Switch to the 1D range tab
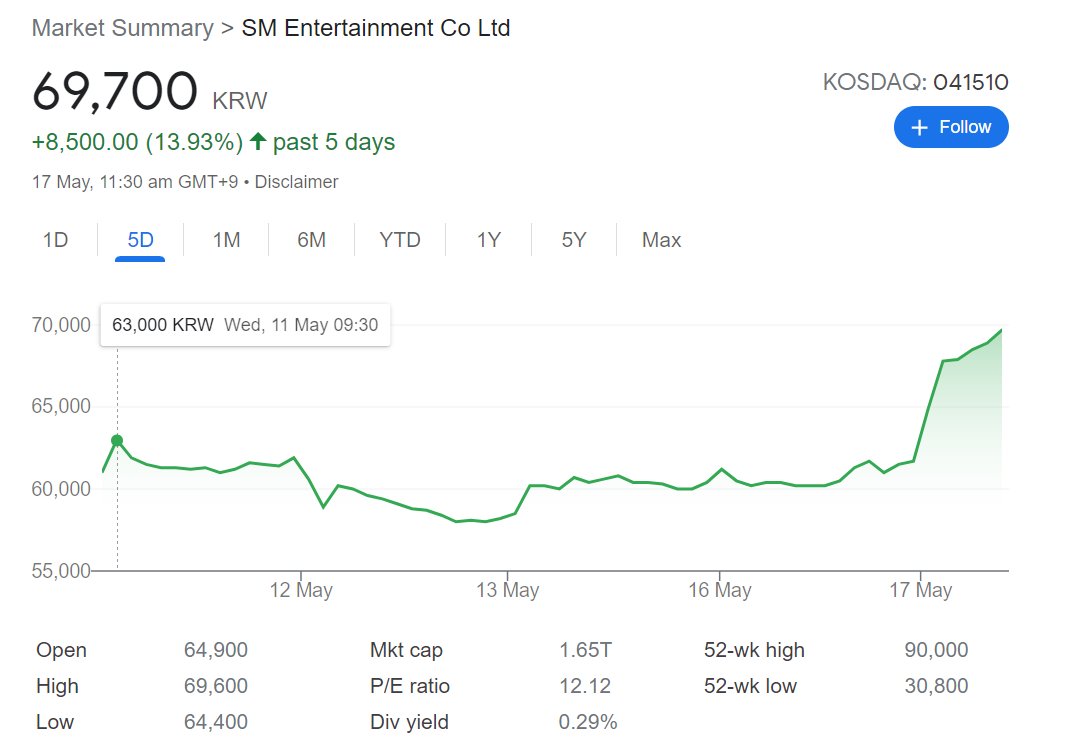 click(x=56, y=240)
